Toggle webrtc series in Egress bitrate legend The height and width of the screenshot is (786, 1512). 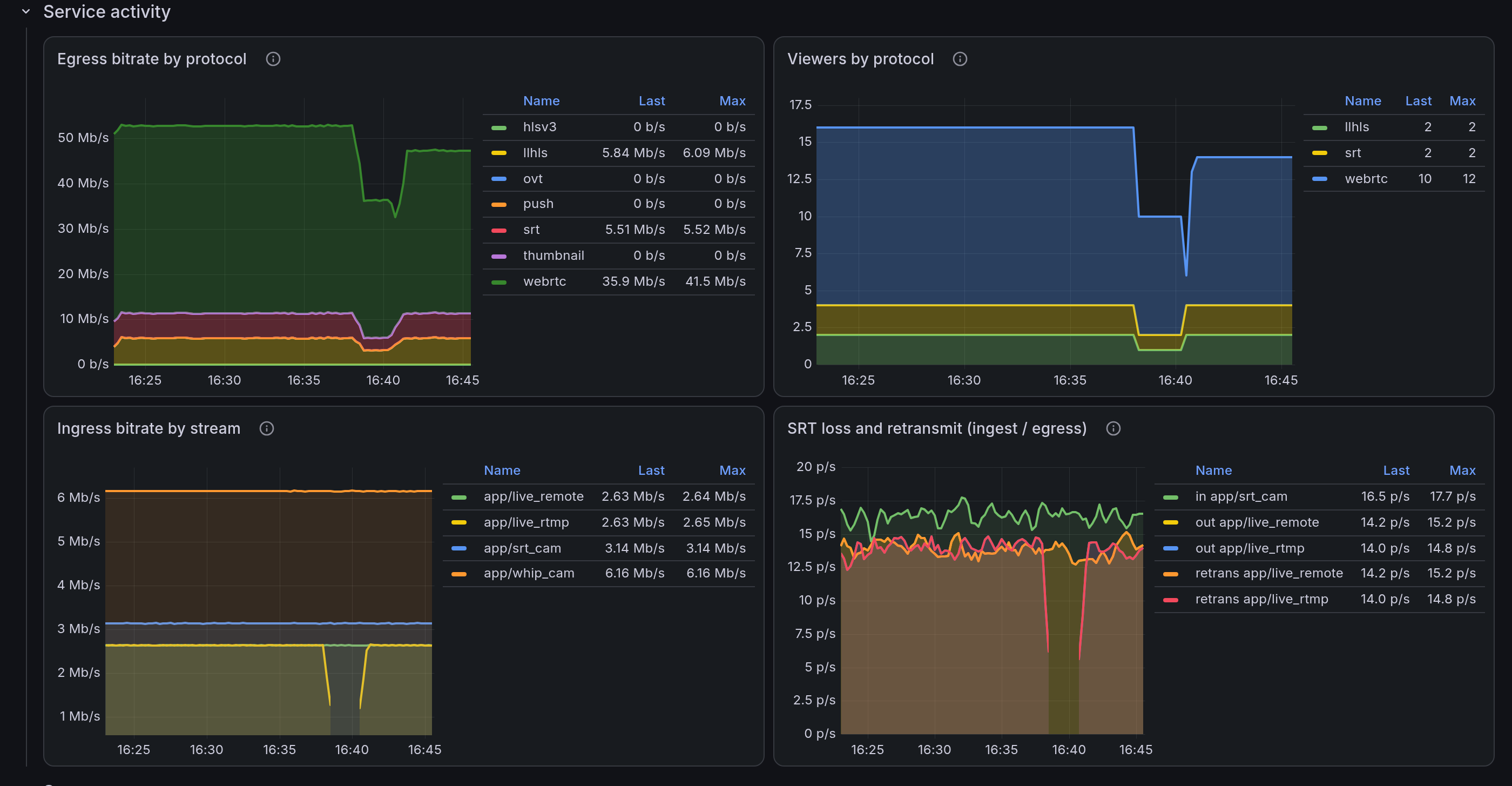544,281
